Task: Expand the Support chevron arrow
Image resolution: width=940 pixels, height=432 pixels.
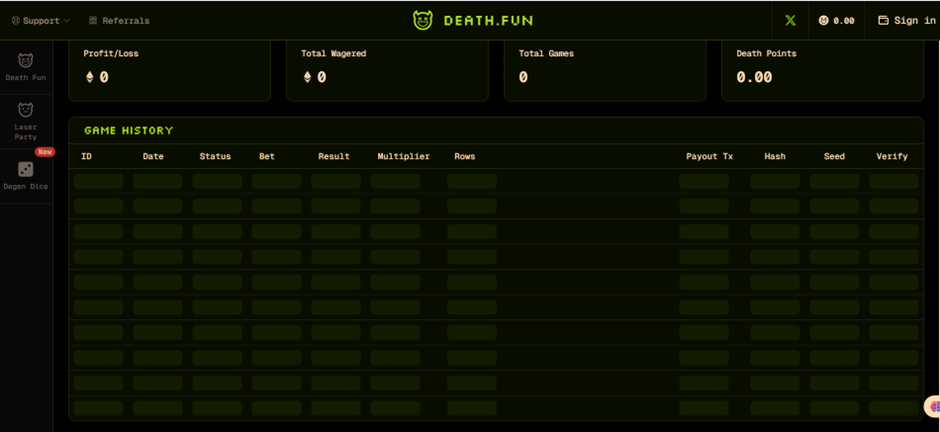Action: point(67,20)
